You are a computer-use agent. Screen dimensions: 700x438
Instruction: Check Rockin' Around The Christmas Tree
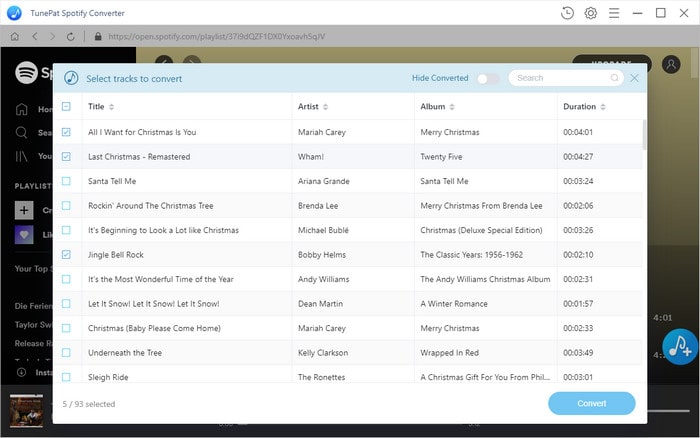point(66,205)
